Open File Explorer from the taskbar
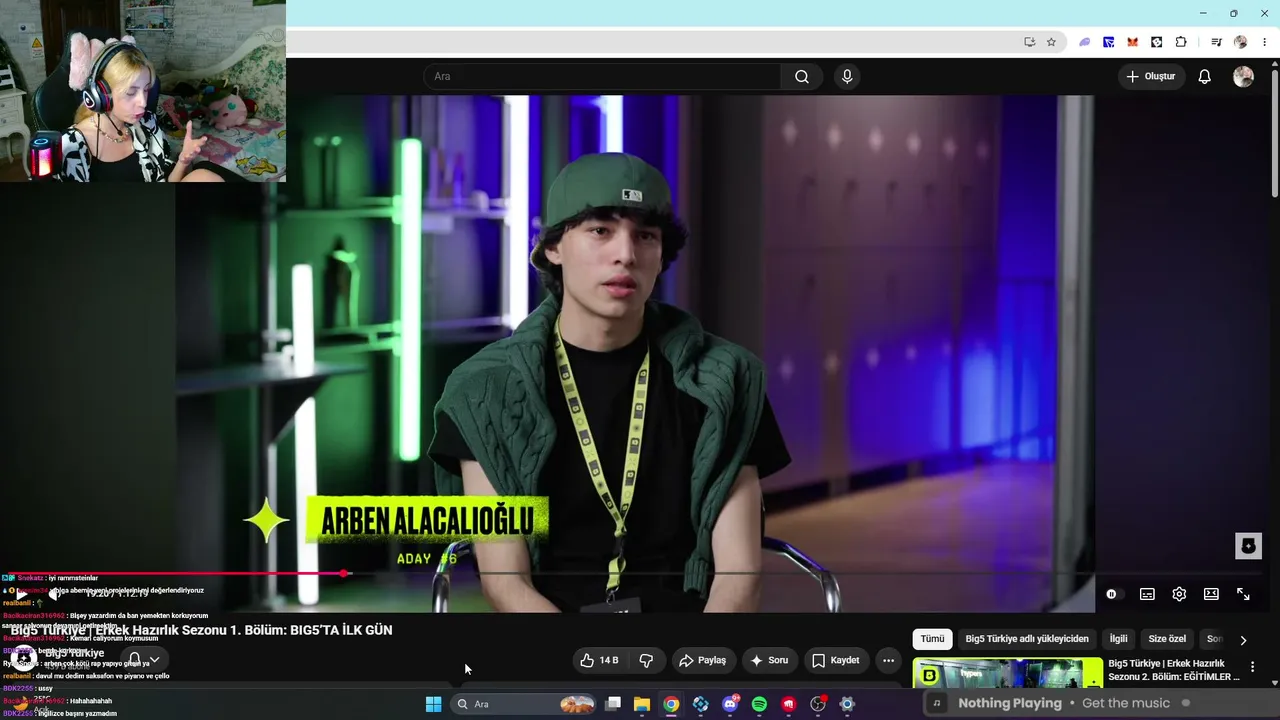1280x720 pixels. [x=642, y=704]
